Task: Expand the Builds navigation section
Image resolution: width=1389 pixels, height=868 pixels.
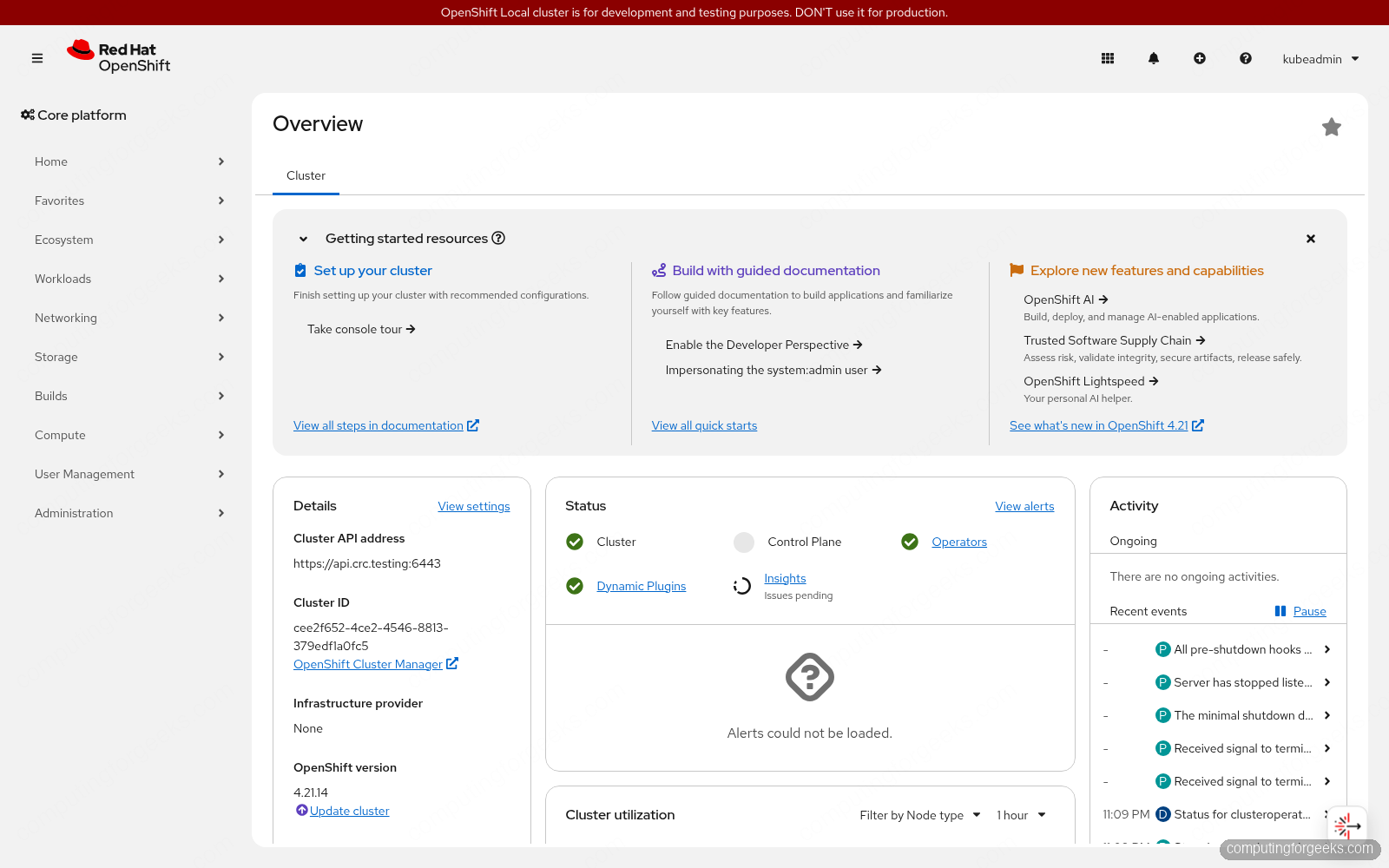Action: (x=129, y=396)
